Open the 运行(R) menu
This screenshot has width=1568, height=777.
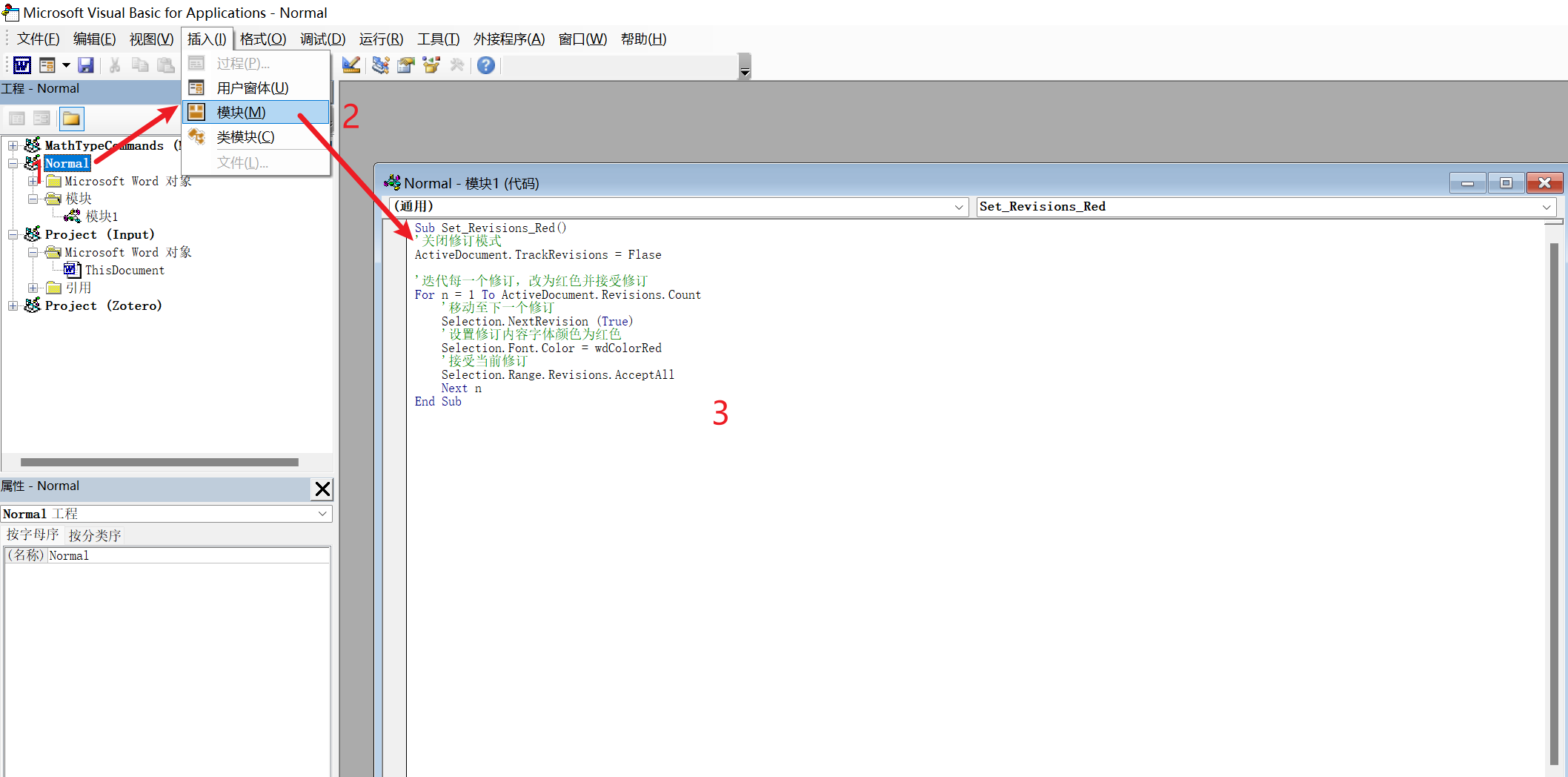381,39
